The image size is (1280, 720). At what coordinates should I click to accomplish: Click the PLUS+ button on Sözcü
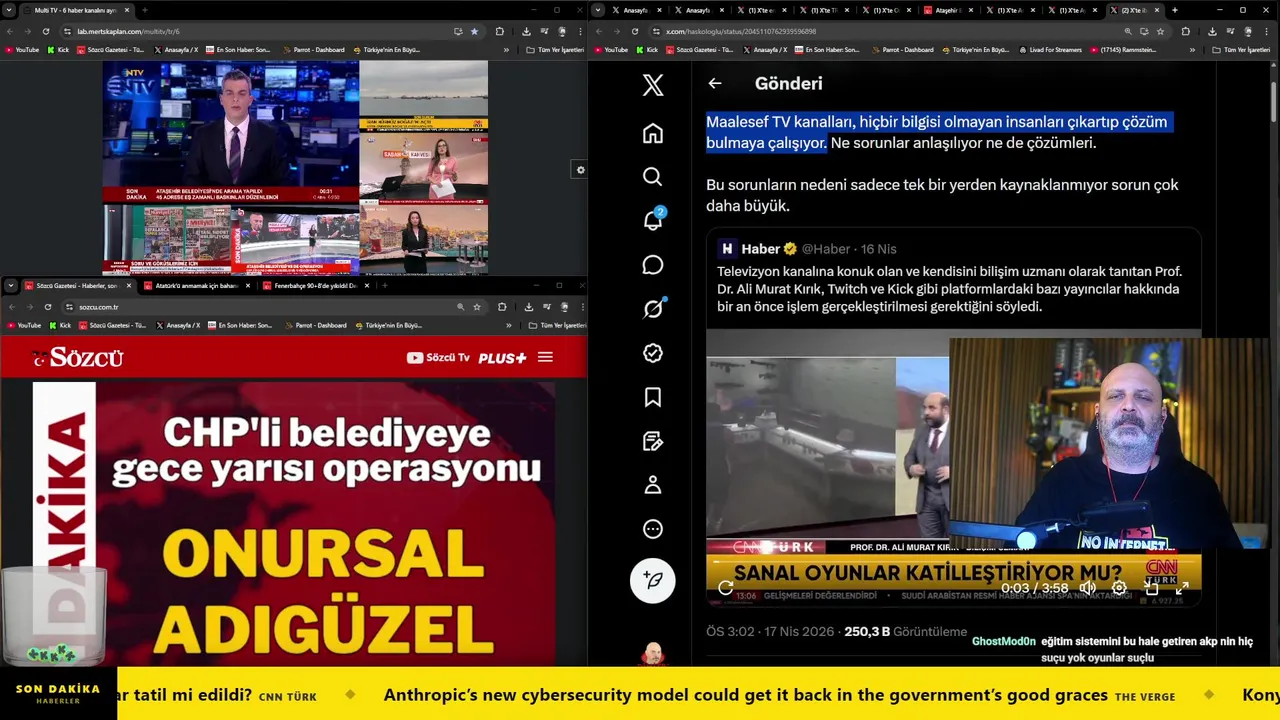(x=502, y=357)
